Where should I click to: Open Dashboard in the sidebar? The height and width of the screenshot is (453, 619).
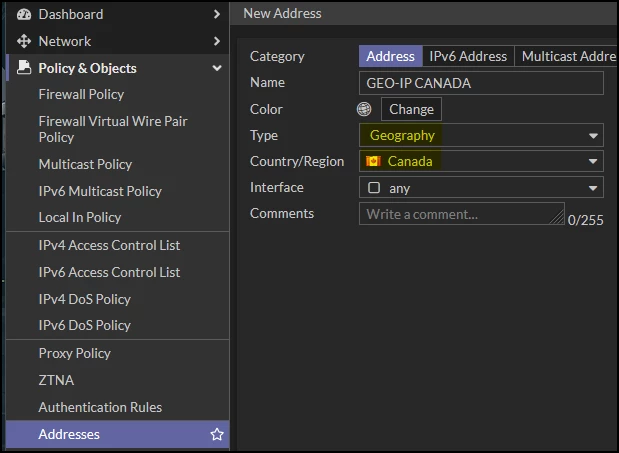pyautogui.click(x=118, y=14)
